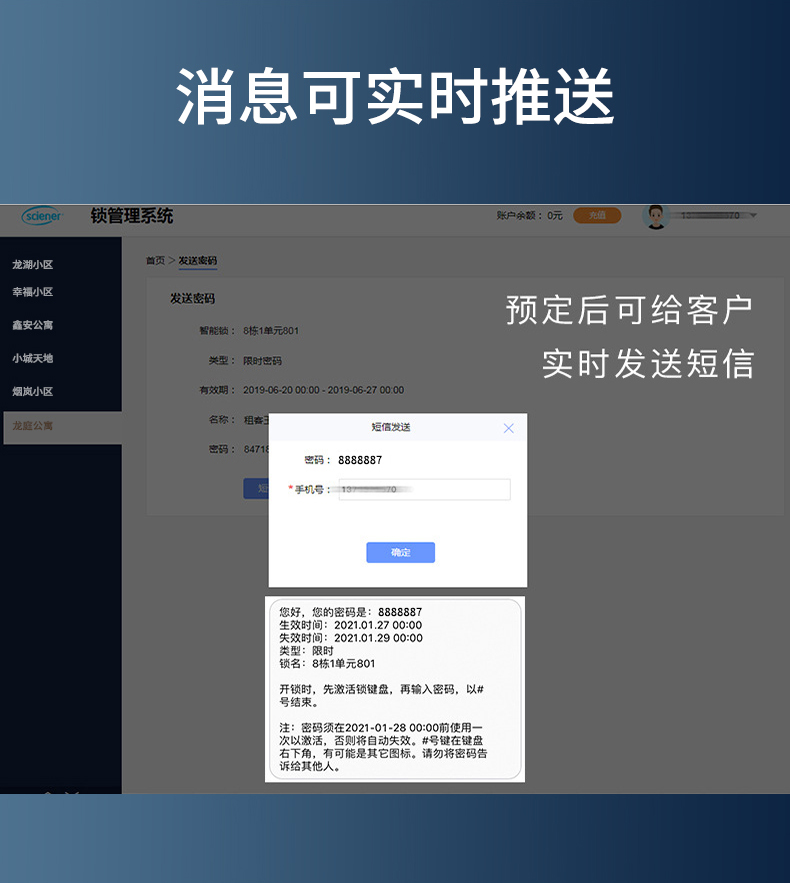Click the 发送密码 breadcrumb tab
Screen dimensions: 790x883
coord(198,261)
